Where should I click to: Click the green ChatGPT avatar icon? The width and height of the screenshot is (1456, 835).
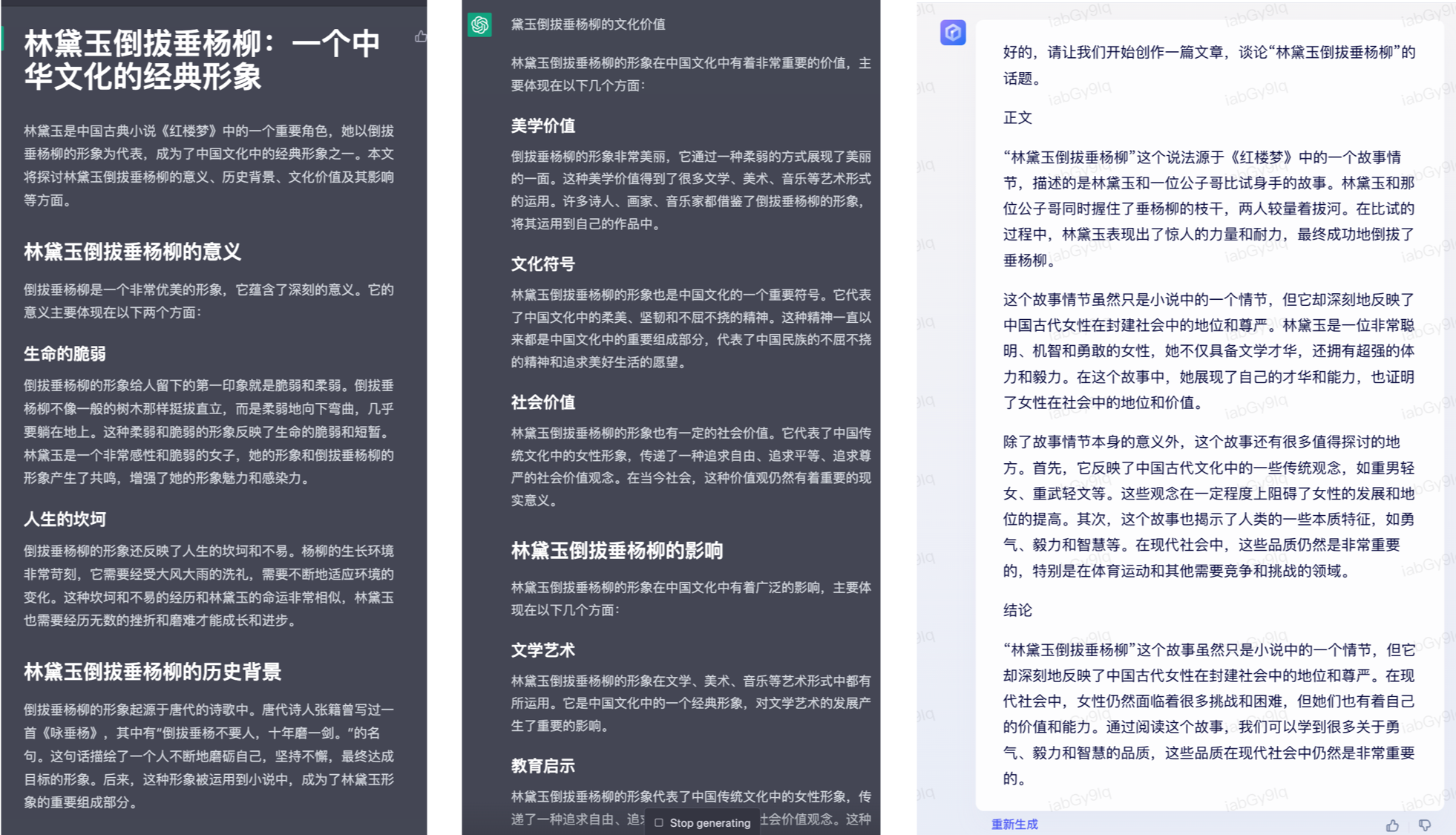tap(479, 24)
